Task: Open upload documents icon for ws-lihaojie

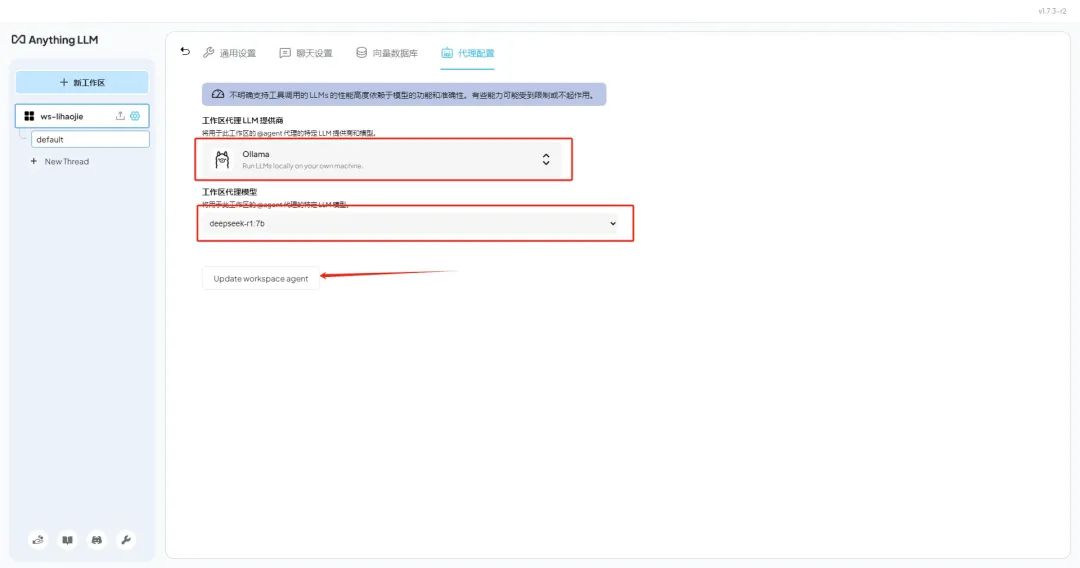Action: pyautogui.click(x=120, y=116)
